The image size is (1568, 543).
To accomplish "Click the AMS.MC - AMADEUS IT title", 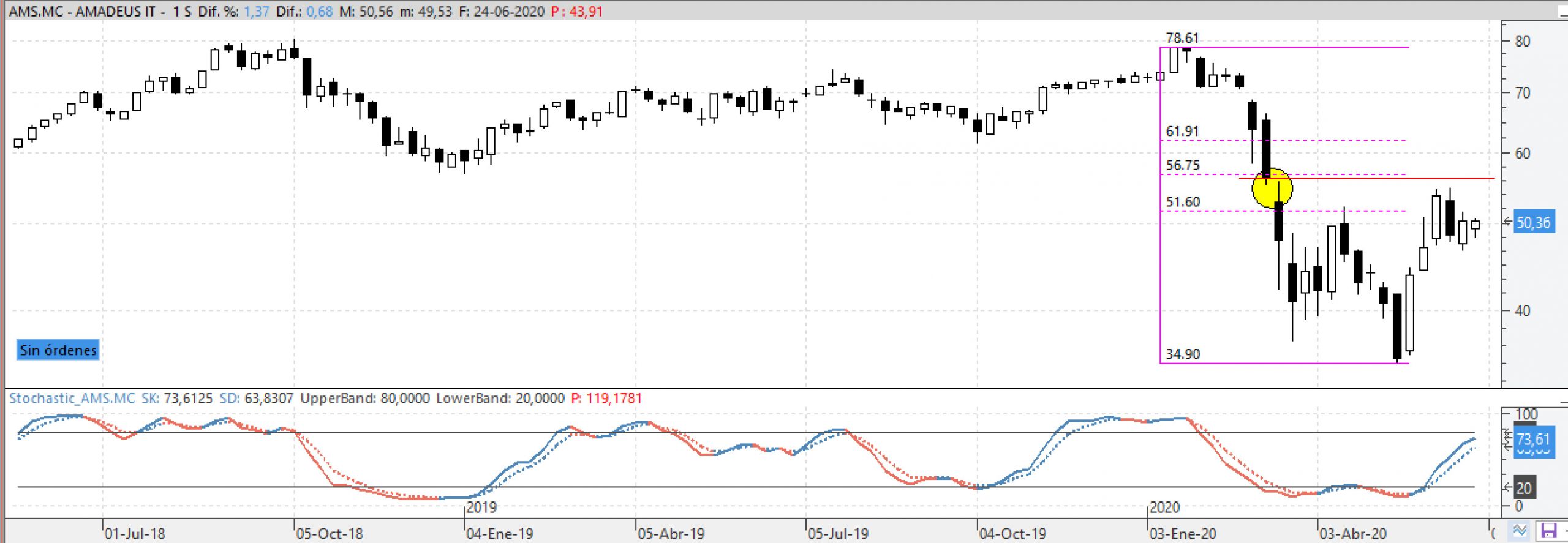I will [82, 11].
